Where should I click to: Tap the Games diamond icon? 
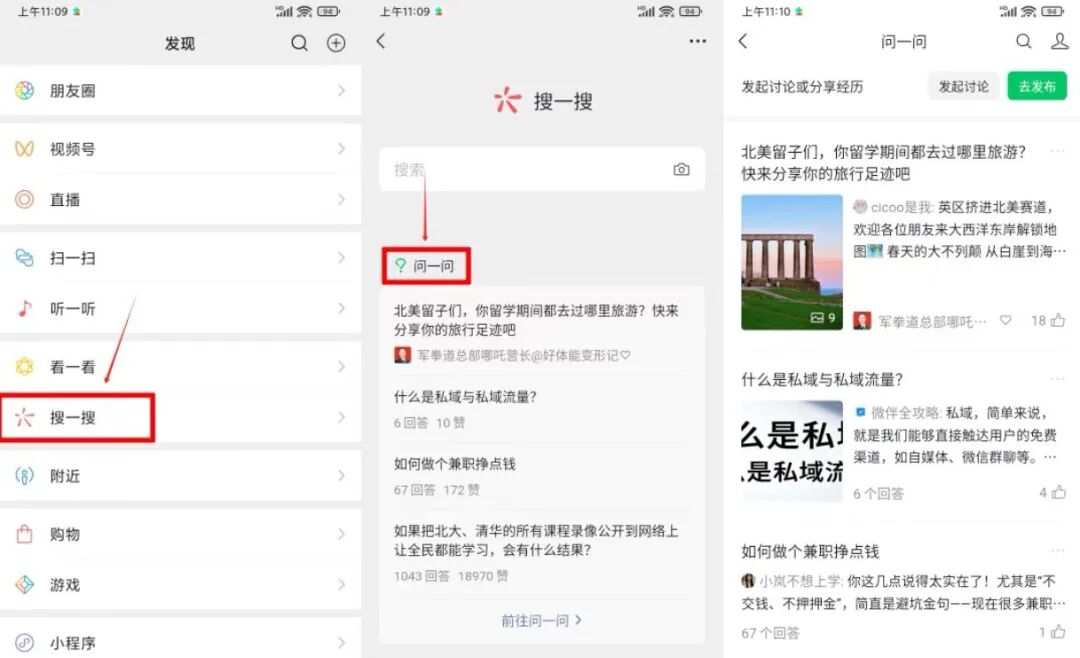(x=25, y=584)
